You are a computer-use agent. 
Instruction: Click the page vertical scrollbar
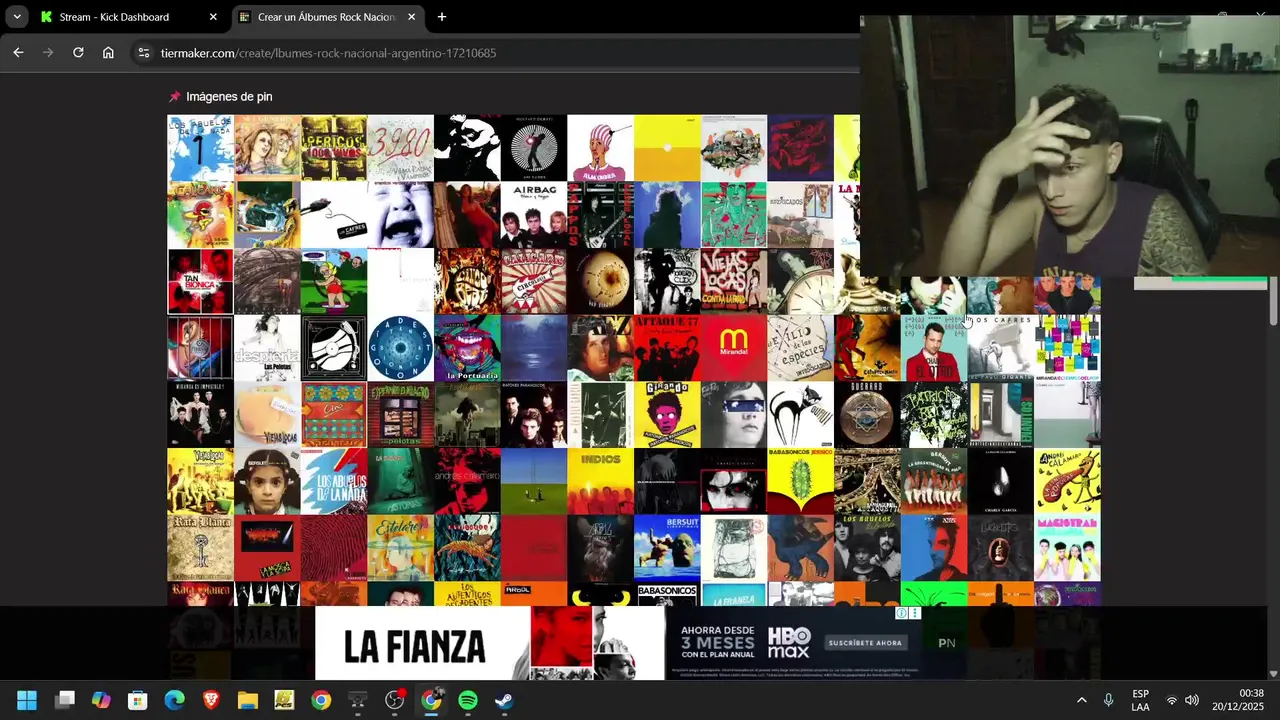(1274, 300)
